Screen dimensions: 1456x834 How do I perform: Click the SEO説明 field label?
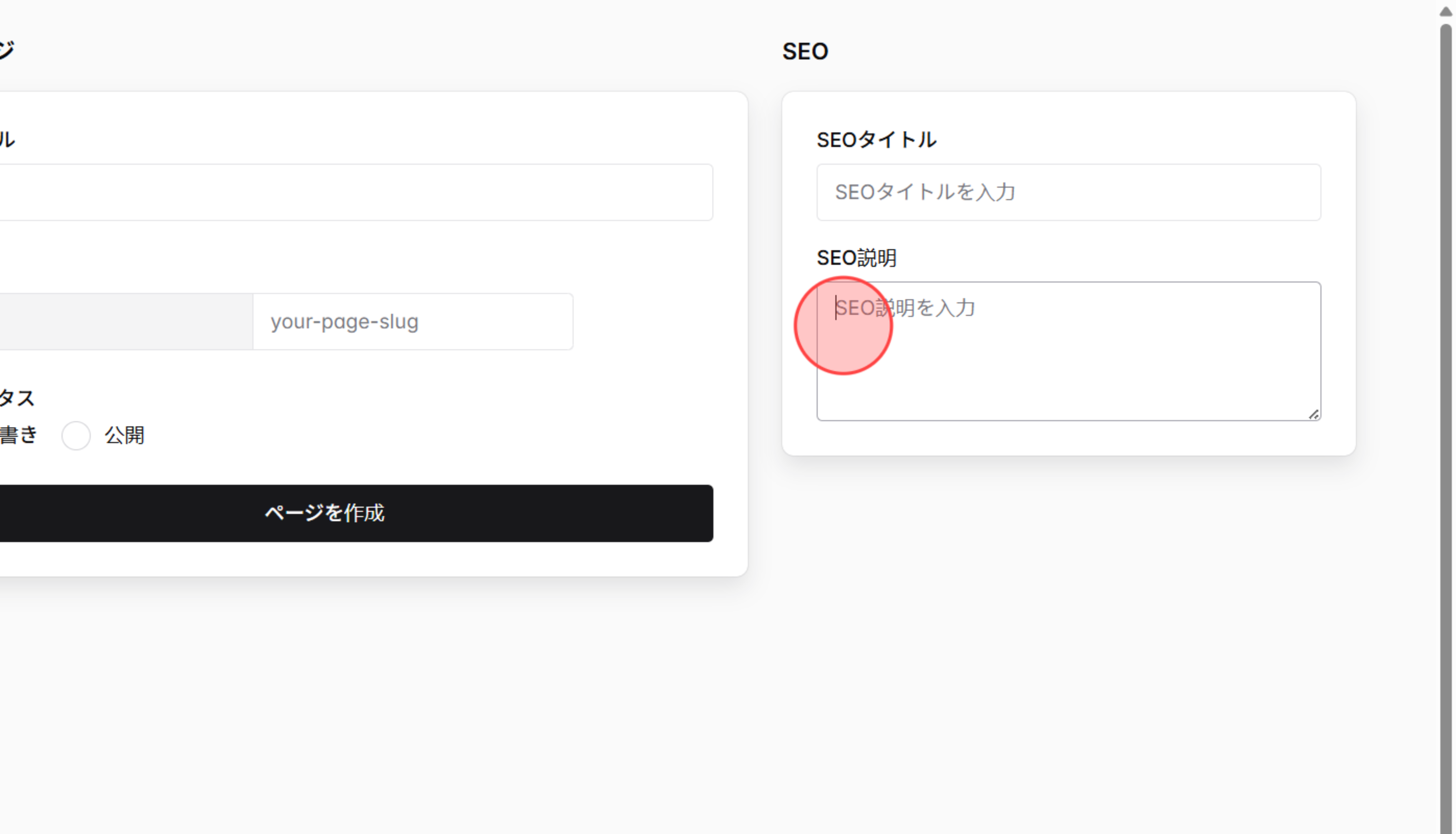(856, 258)
